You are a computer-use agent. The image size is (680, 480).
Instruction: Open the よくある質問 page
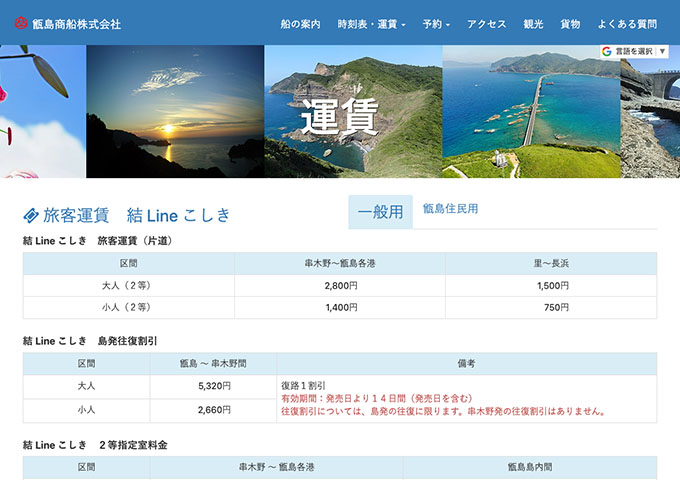pos(627,23)
